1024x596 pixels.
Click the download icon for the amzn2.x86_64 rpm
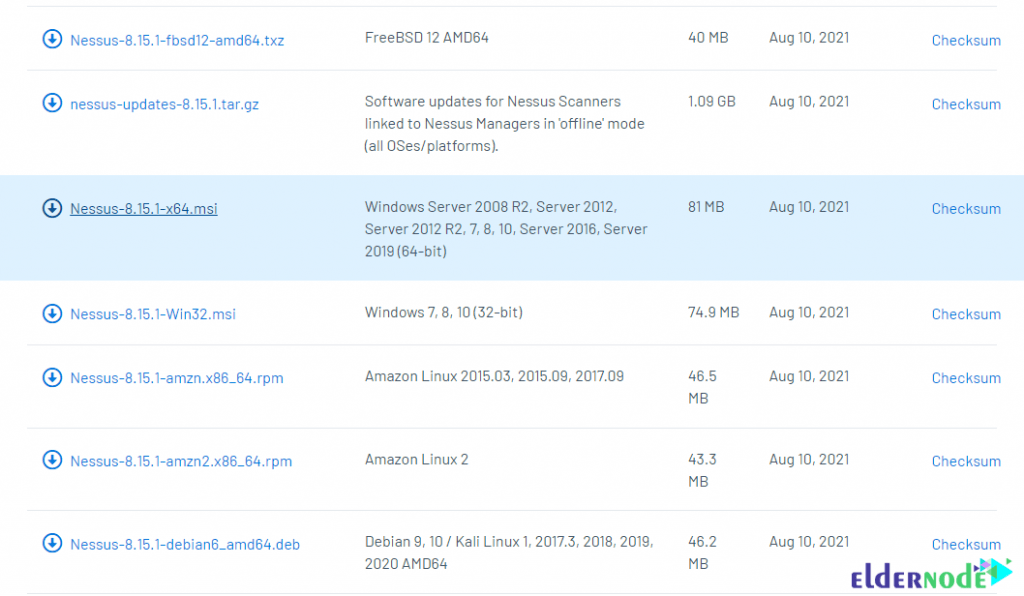(51, 461)
